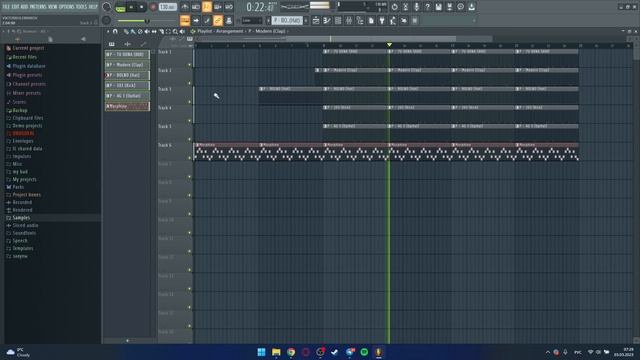Click next-pattern arrow right of pattern selector

pyautogui.click(x=306, y=20)
